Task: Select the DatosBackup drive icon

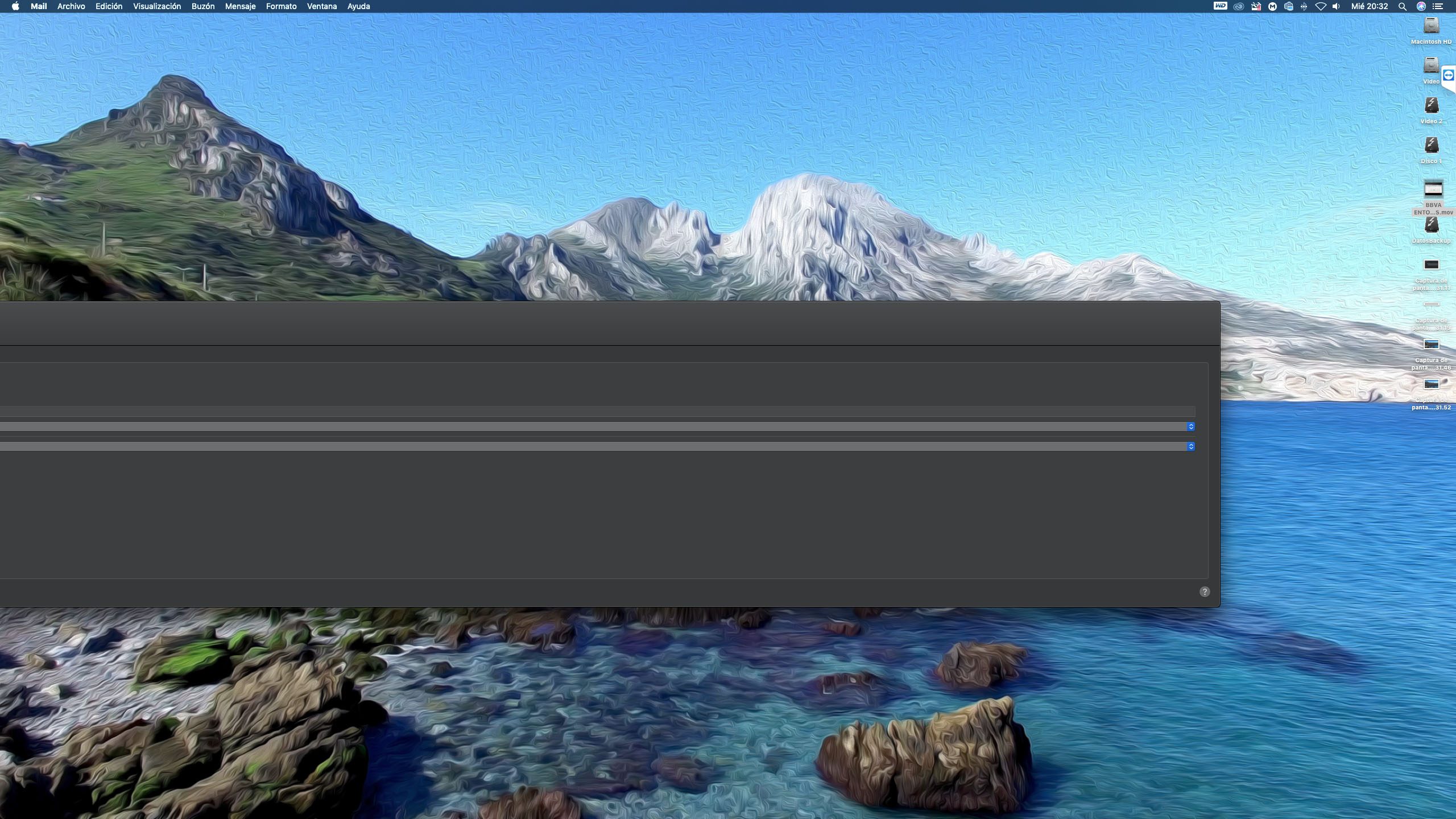Action: (x=1431, y=226)
